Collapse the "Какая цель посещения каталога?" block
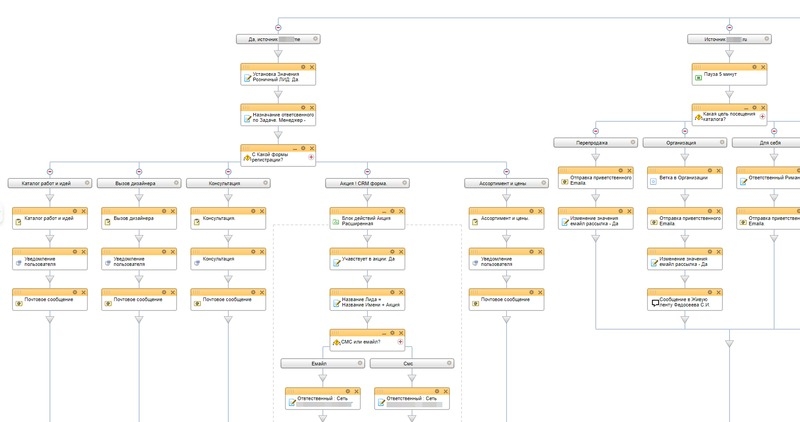 tap(744, 107)
